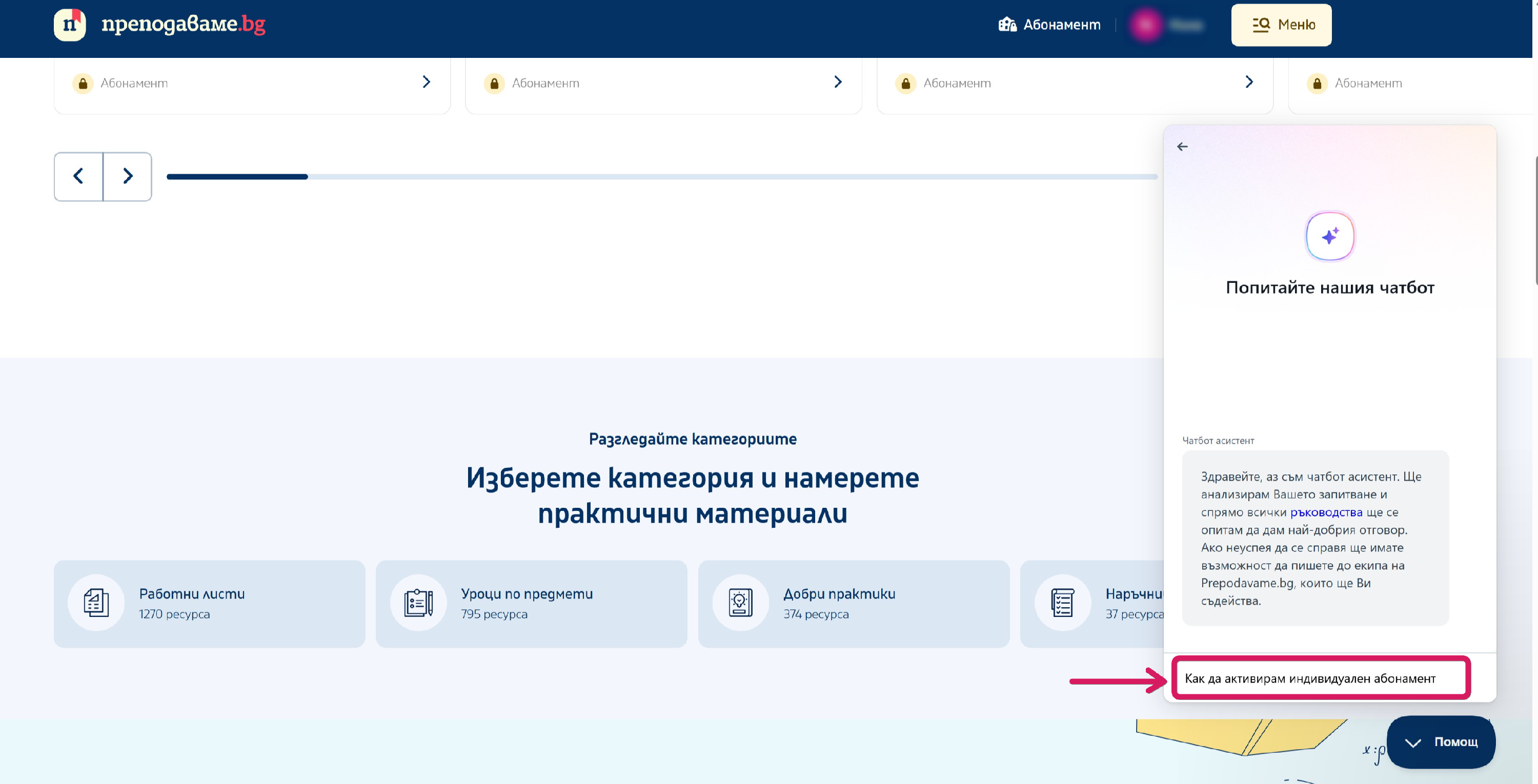Screen dimensions: 1538x784
Task: Expand the first Абонамент card chevron
Action: [x=427, y=82]
